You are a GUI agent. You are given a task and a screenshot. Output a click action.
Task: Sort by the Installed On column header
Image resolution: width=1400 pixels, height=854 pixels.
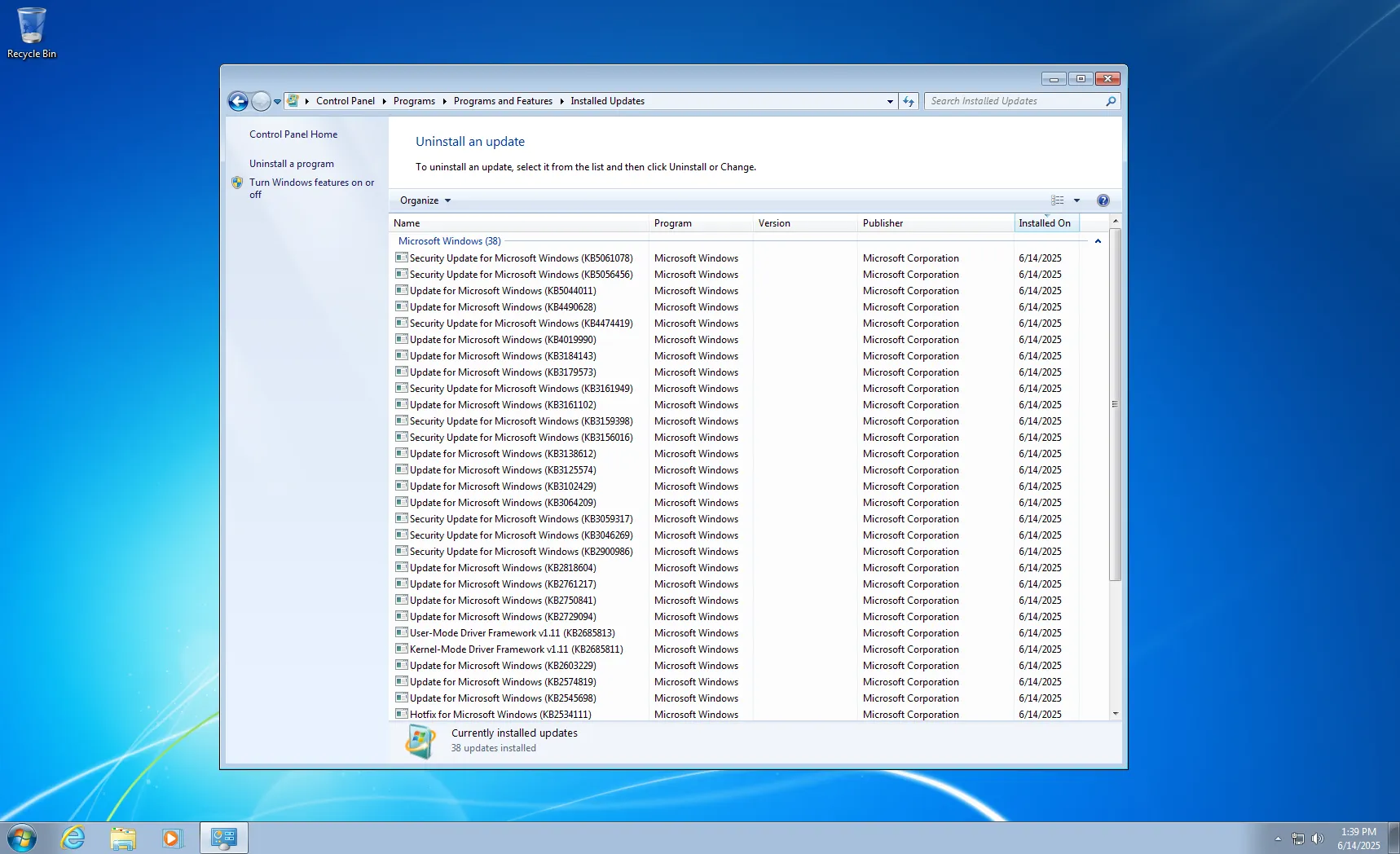[1047, 223]
